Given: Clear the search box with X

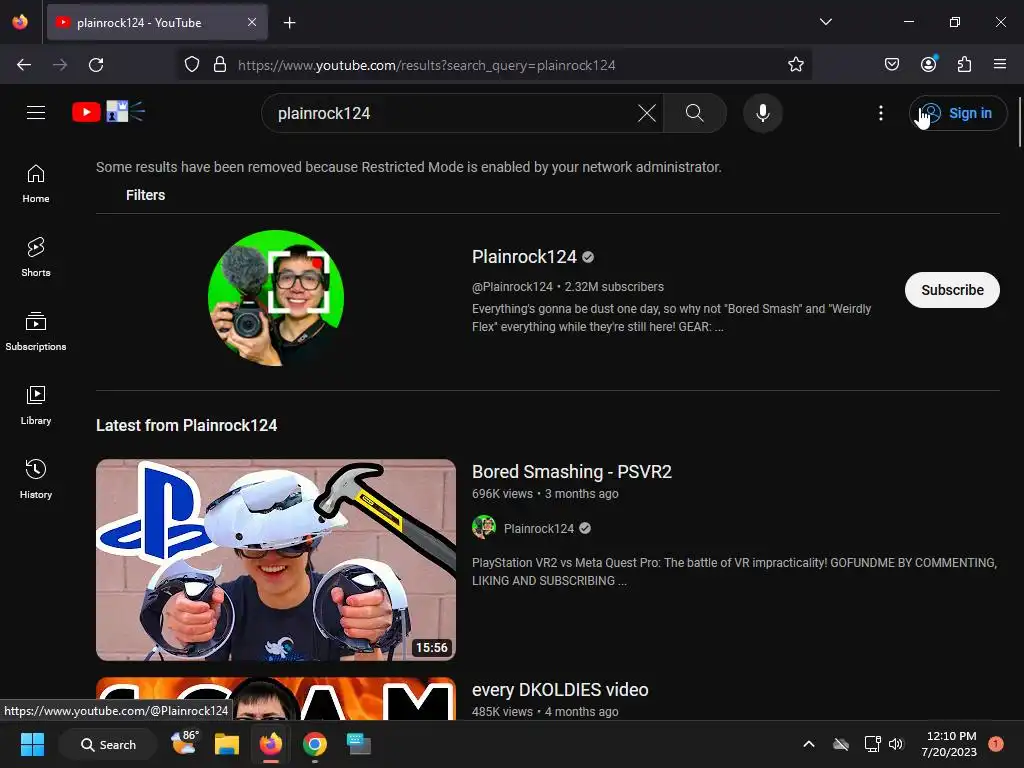Looking at the screenshot, I should tap(647, 113).
